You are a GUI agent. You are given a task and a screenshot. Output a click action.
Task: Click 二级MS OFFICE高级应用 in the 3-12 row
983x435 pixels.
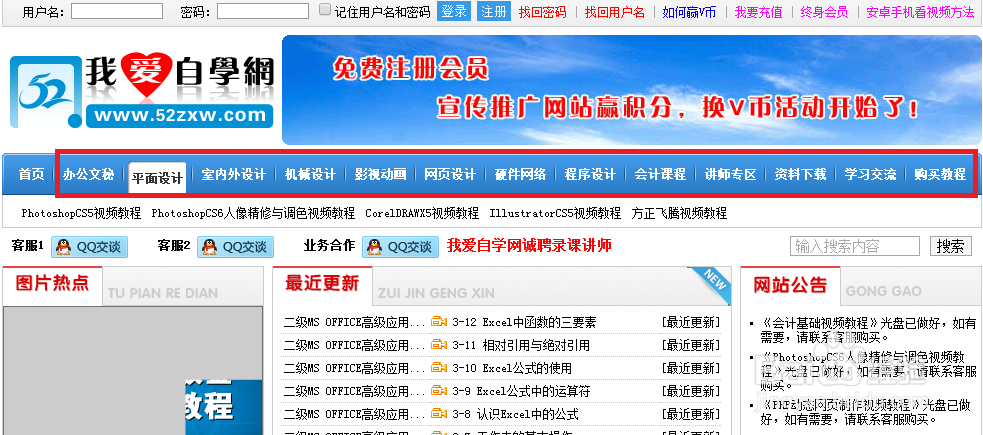354,323
